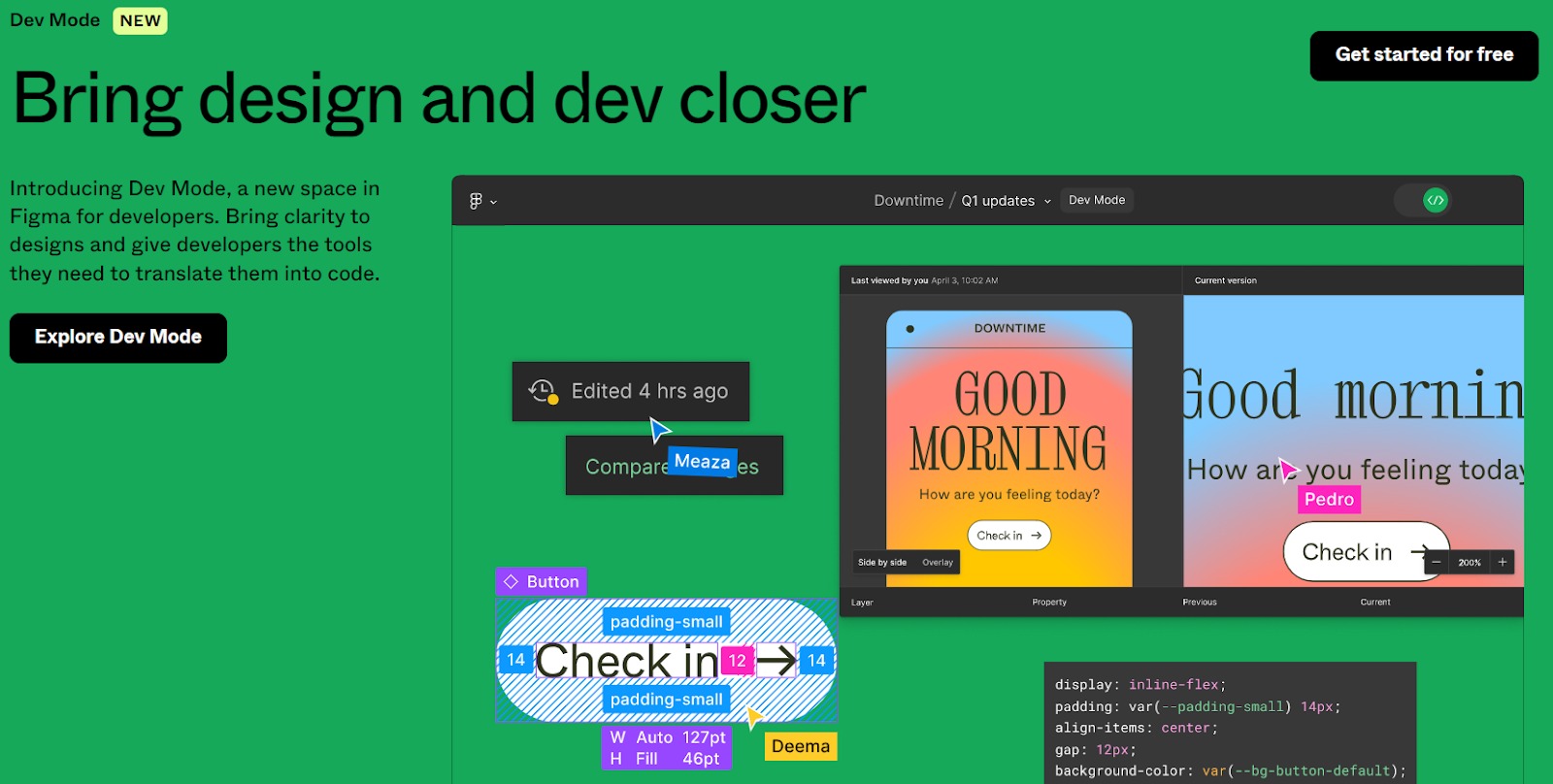Select the 12 gap spacing badge
The height and width of the screenshot is (784, 1553).
click(x=738, y=661)
